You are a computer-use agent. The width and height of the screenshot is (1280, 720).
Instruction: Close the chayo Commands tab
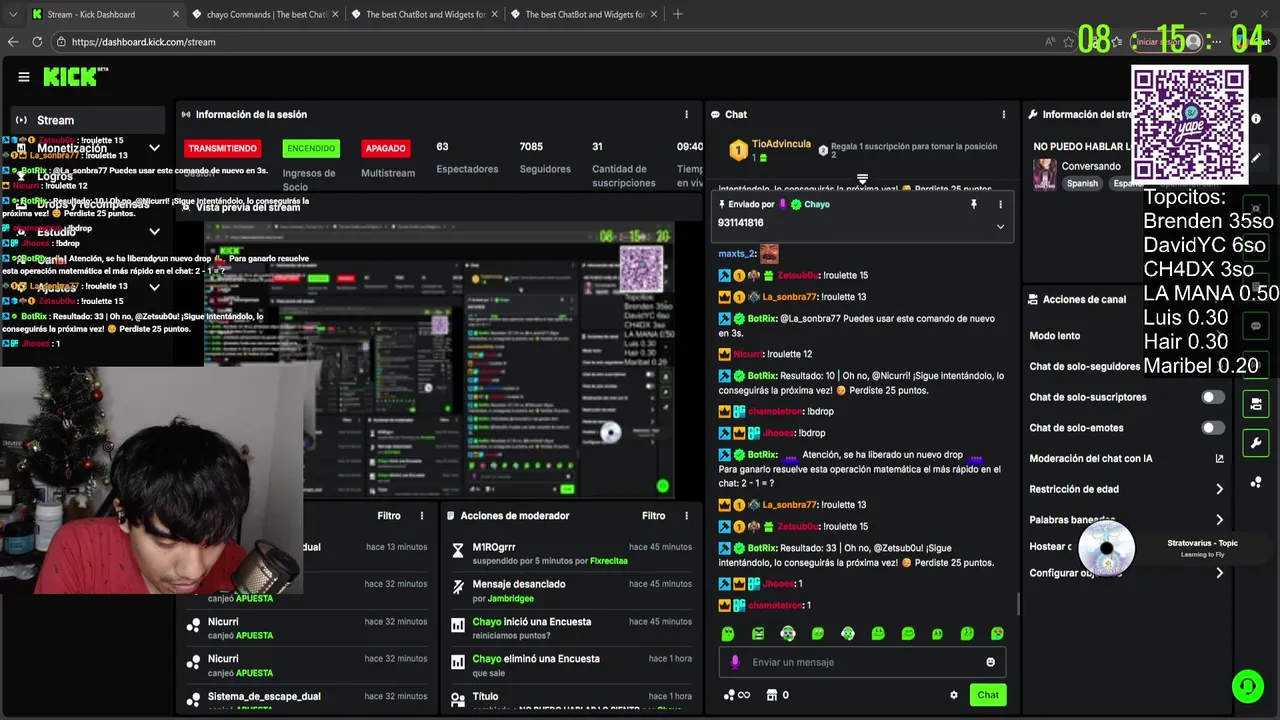[337, 14]
